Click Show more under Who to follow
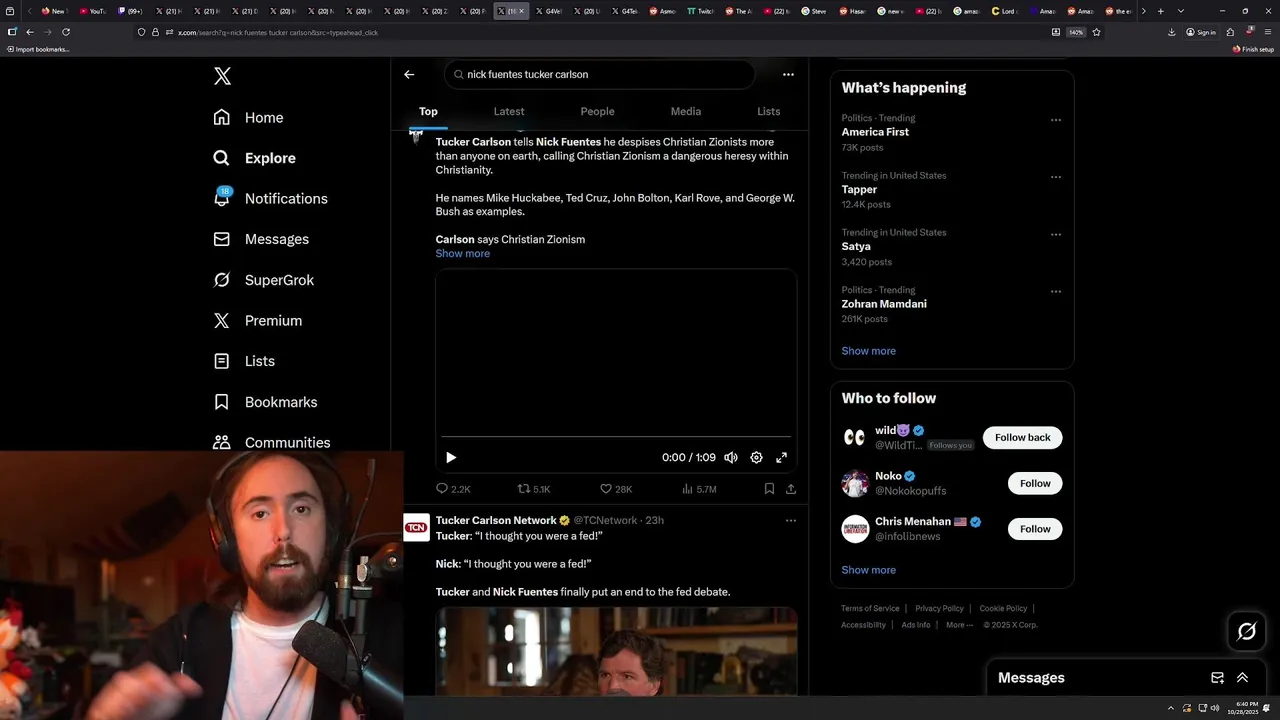 (868, 570)
